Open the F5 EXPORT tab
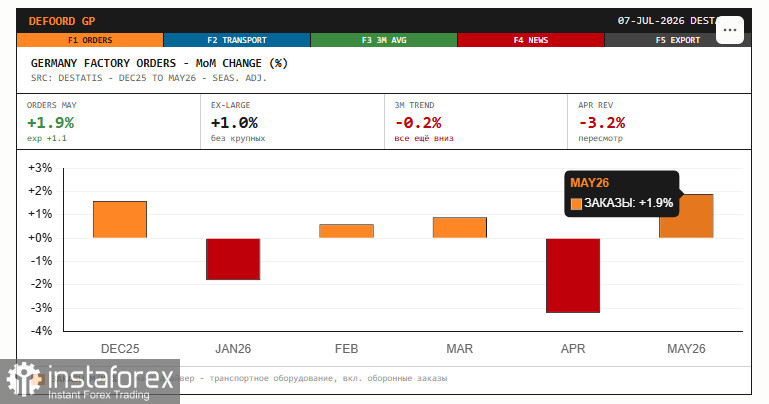 [678, 40]
